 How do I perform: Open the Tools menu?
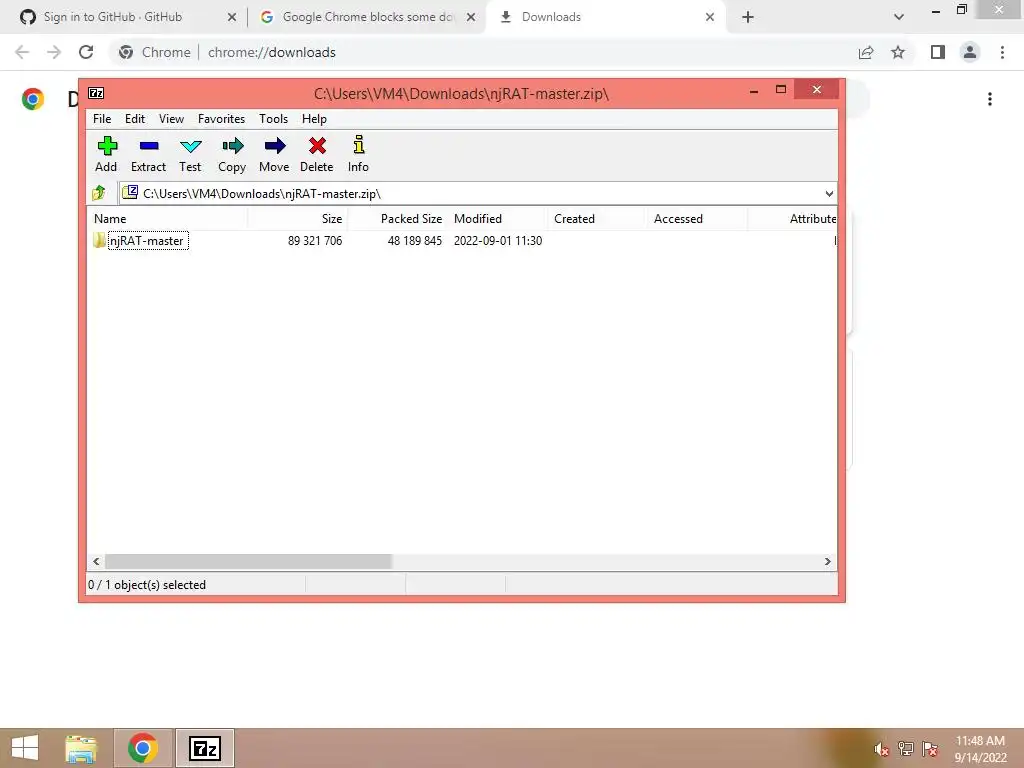pos(273,119)
